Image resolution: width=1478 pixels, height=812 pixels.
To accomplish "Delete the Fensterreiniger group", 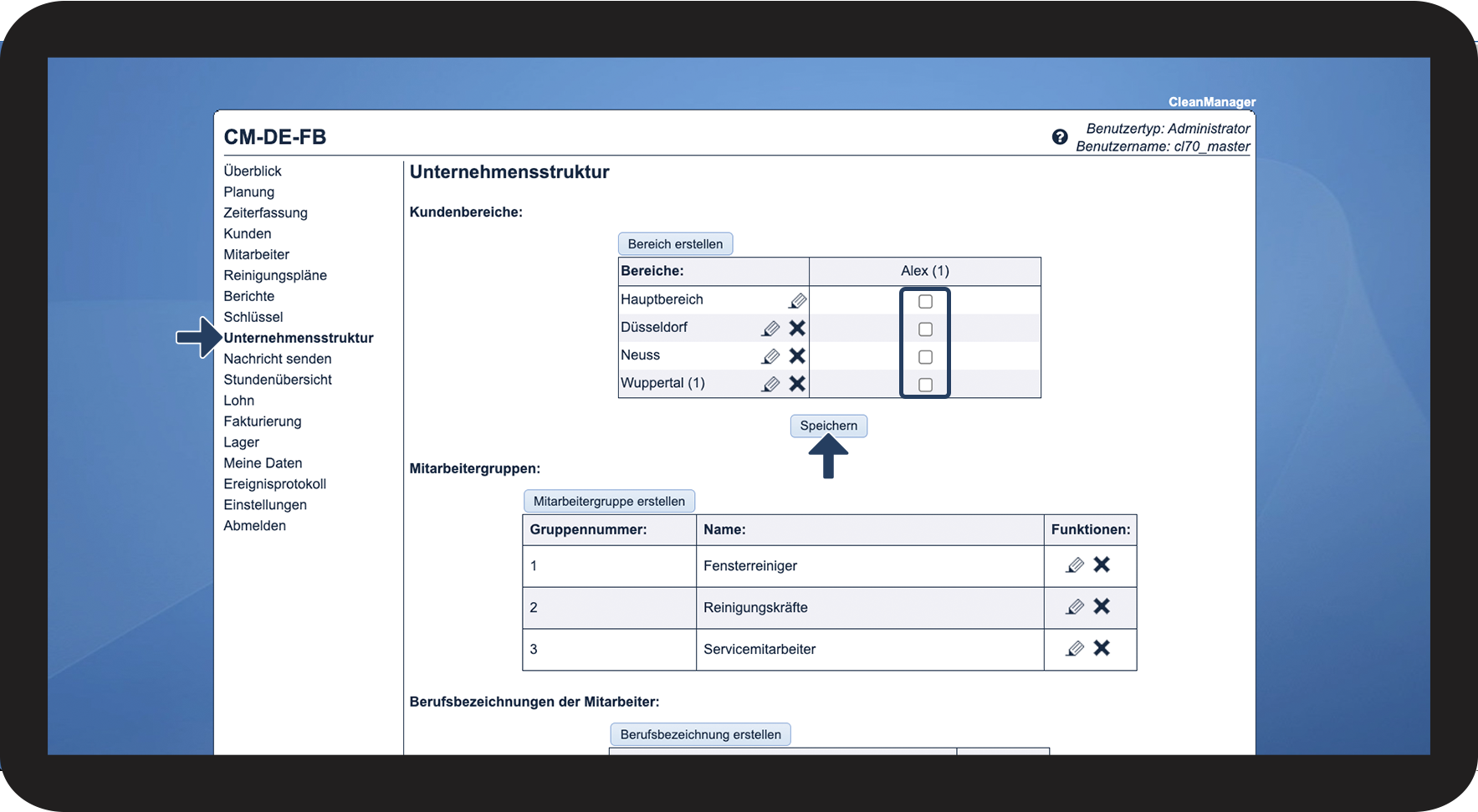I will pyautogui.click(x=1102, y=564).
